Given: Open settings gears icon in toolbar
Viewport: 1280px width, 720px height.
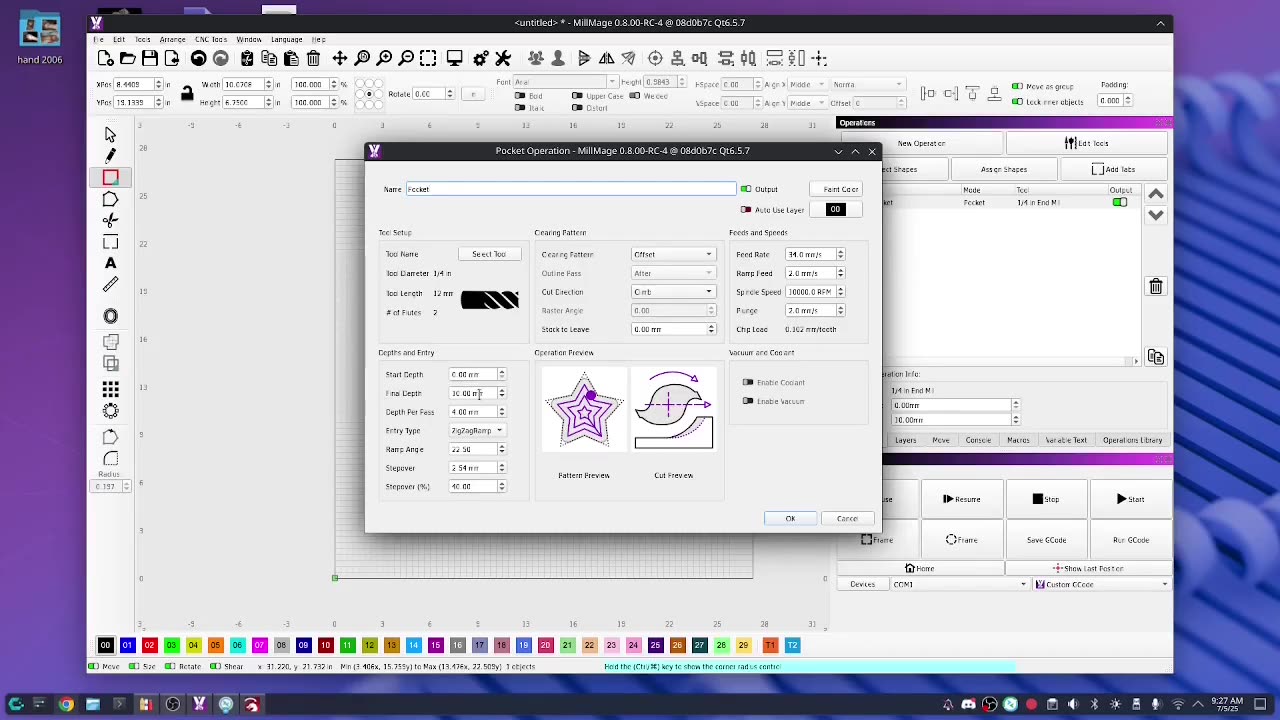Looking at the screenshot, I should (x=481, y=59).
